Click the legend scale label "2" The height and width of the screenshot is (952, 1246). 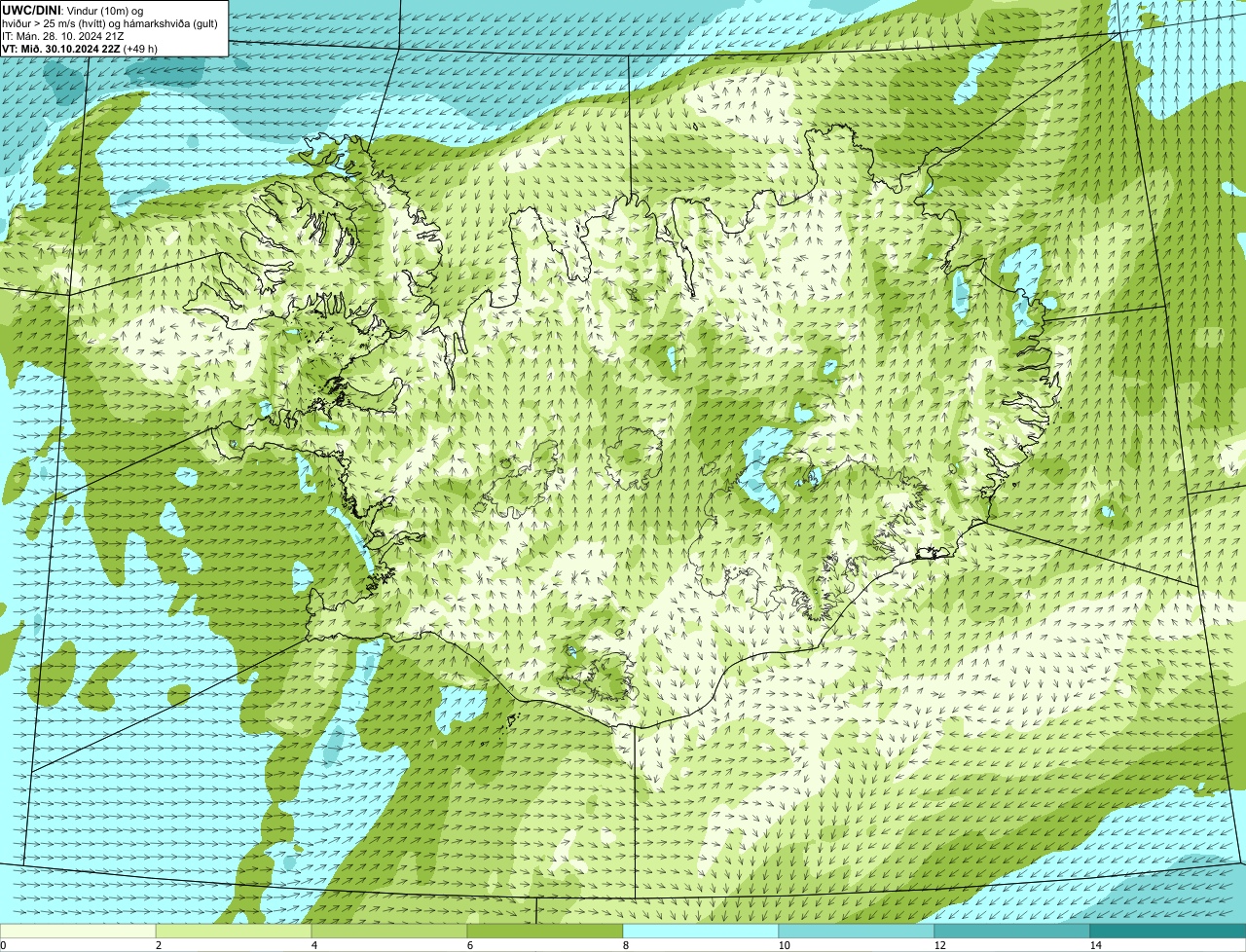tap(158, 945)
